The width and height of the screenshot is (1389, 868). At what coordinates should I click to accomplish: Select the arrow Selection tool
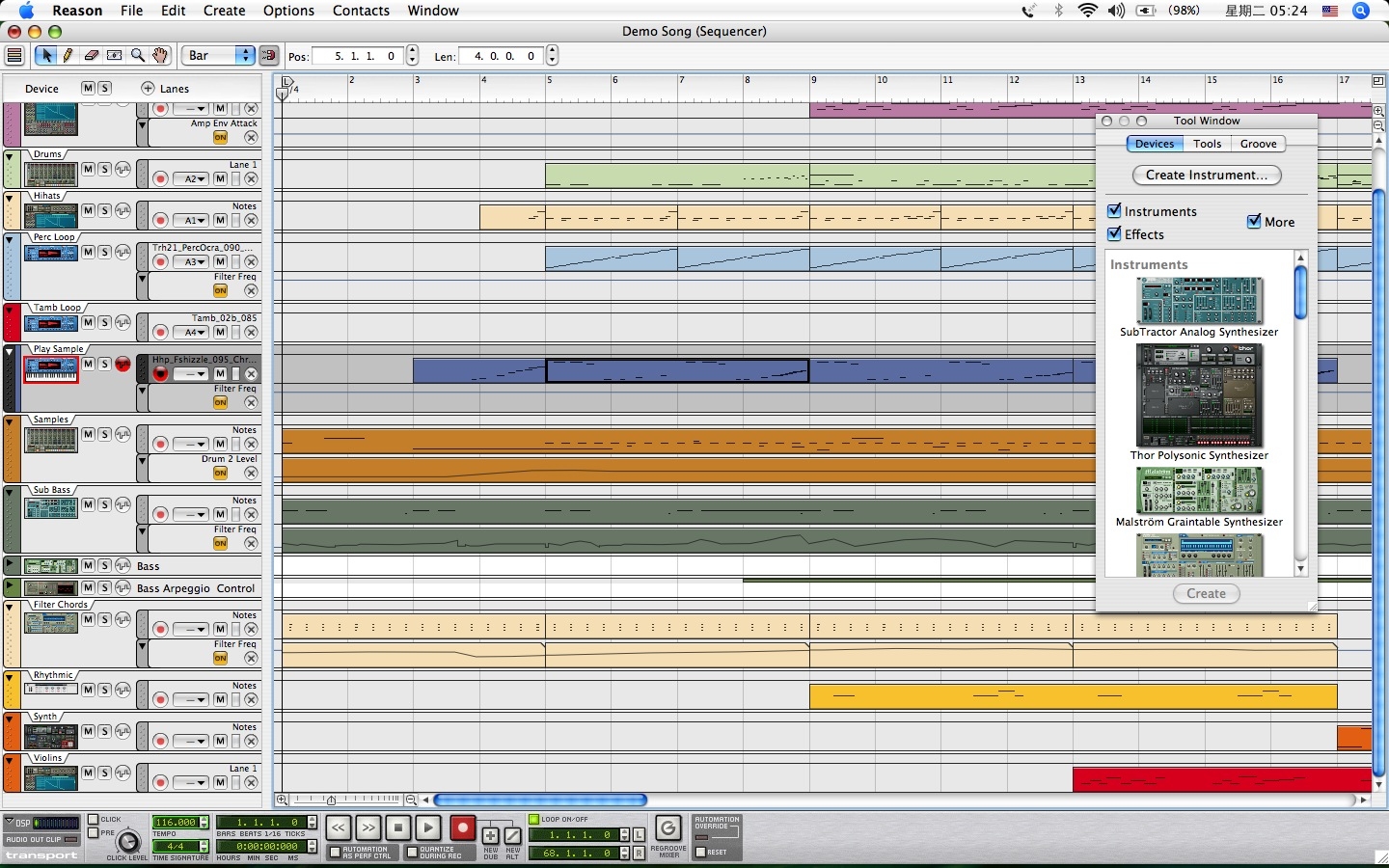click(45, 56)
